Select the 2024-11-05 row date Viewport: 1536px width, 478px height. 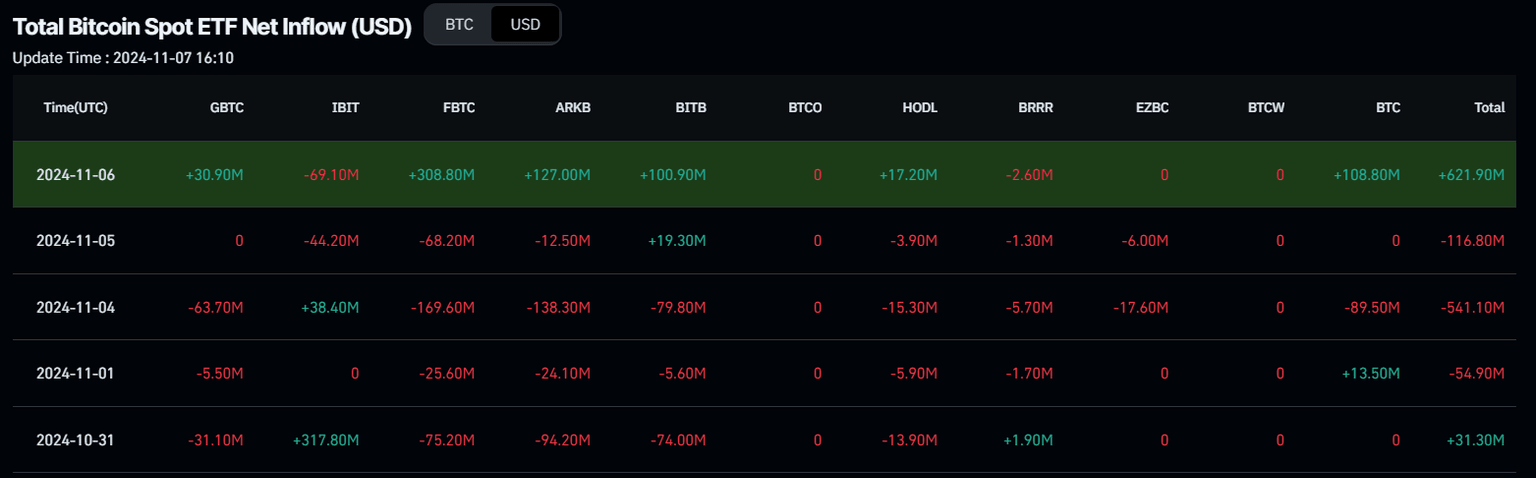point(76,241)
